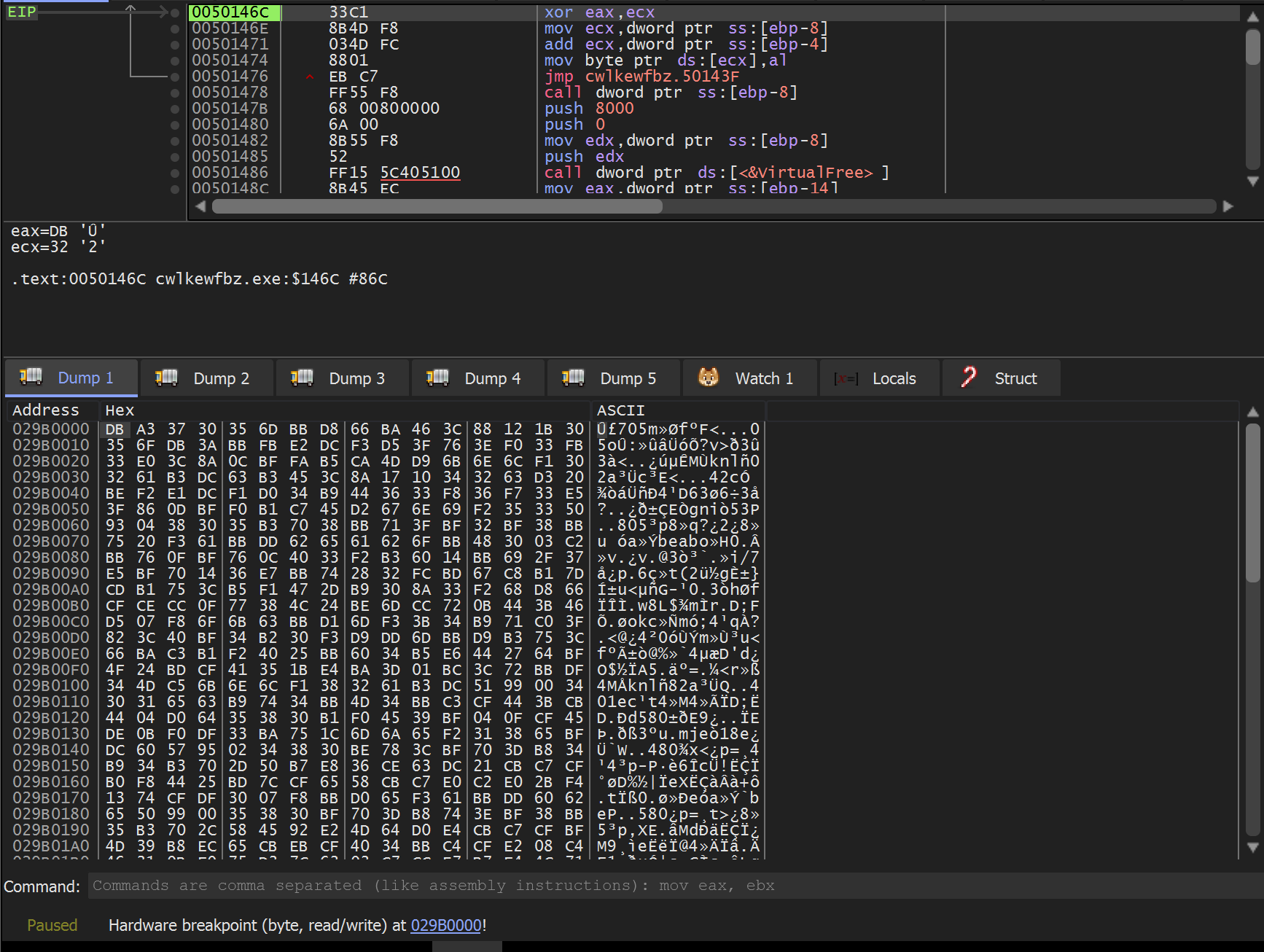Select instruction 'mov byte ptr ds:[ecx],al'
The width and height of the screenshot is (1264, 952).
pos(666,61)
